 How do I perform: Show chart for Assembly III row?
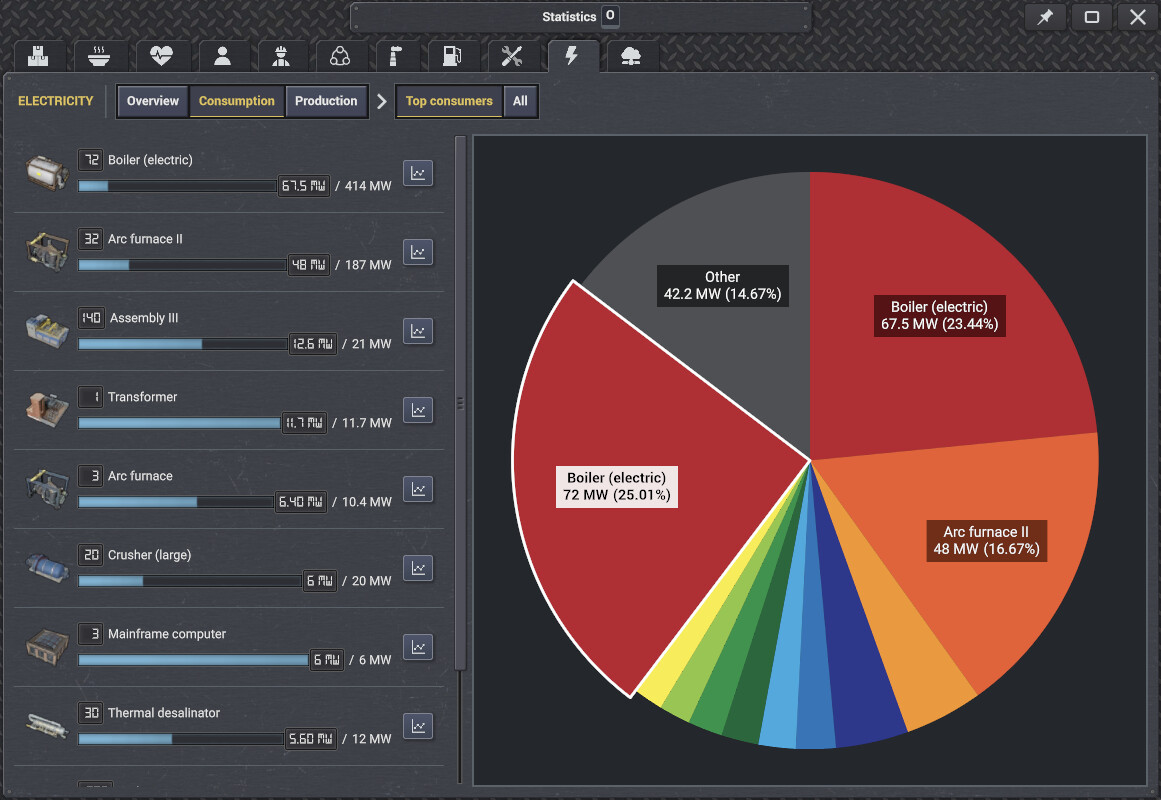pos(418,331)
